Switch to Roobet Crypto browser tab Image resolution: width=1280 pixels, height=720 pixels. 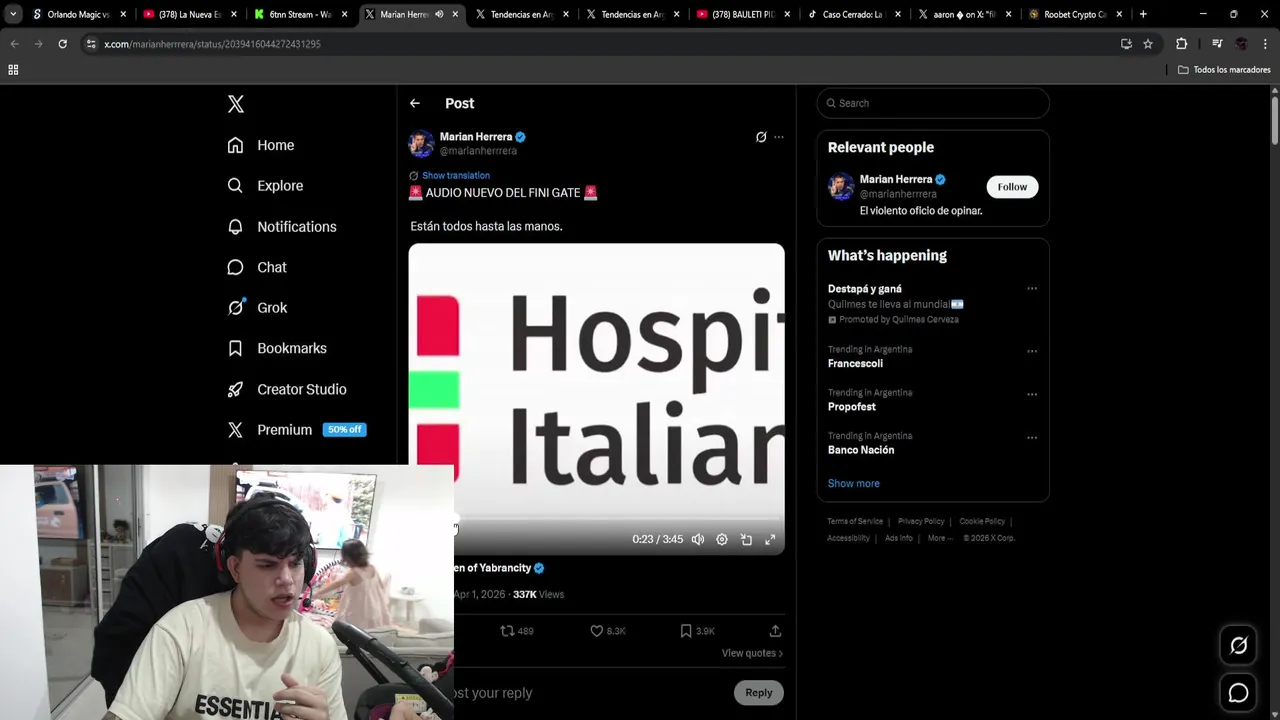(1075, 14)
